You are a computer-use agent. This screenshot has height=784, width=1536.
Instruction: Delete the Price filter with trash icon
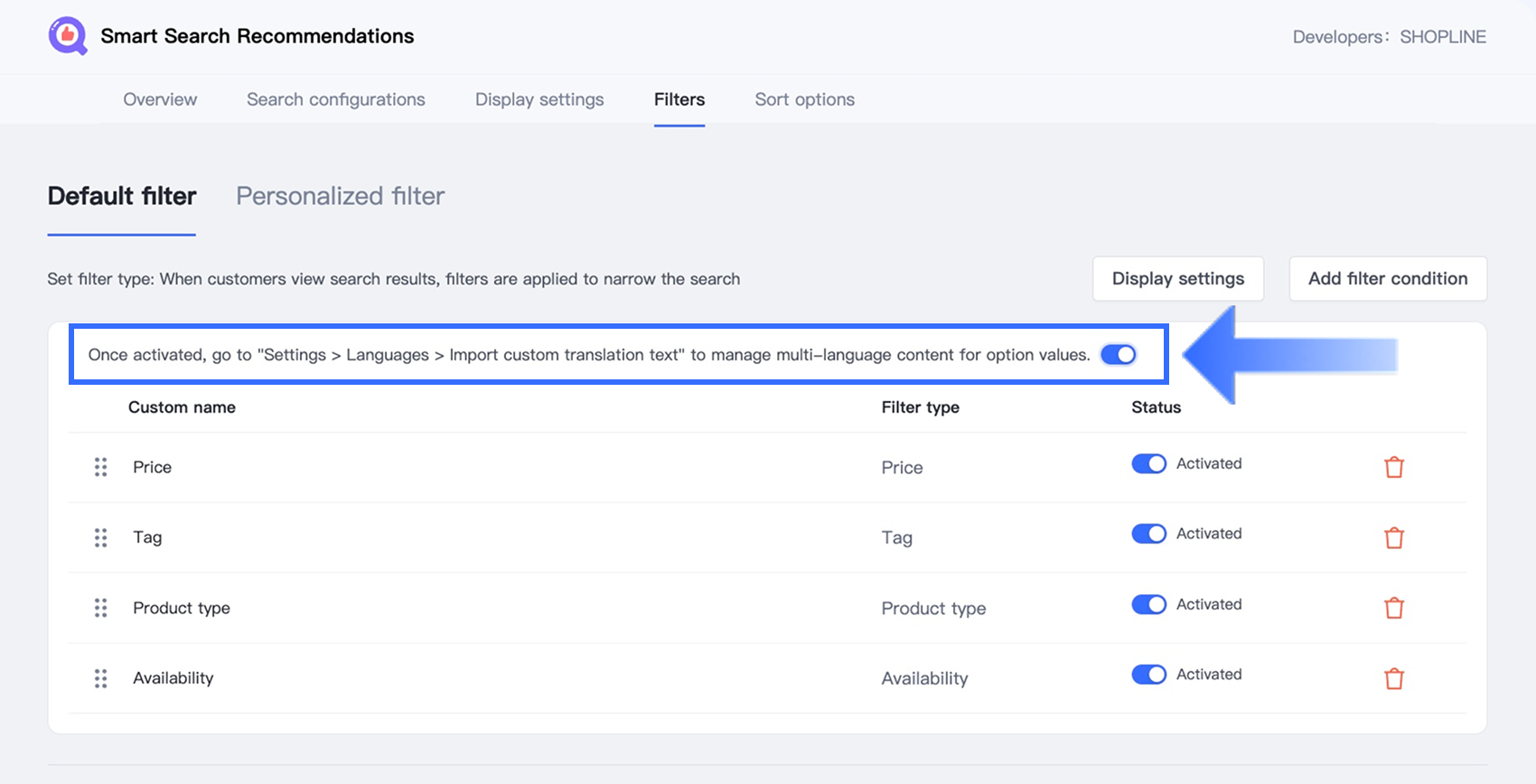point(1394,467)
